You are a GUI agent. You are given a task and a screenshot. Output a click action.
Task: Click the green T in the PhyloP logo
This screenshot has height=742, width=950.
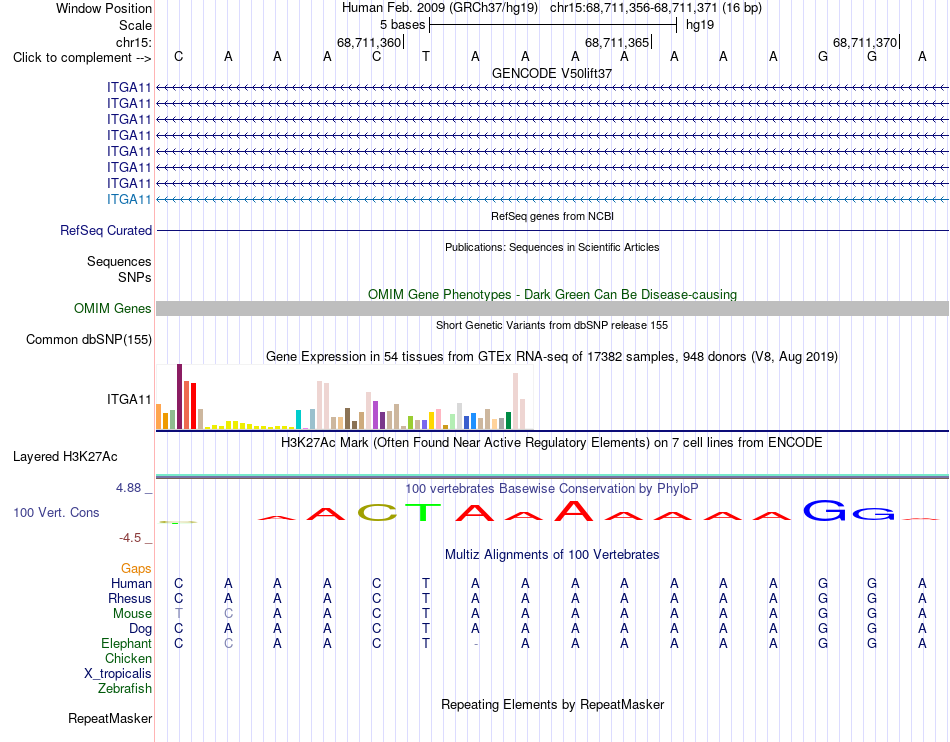(x=423, y=512)
